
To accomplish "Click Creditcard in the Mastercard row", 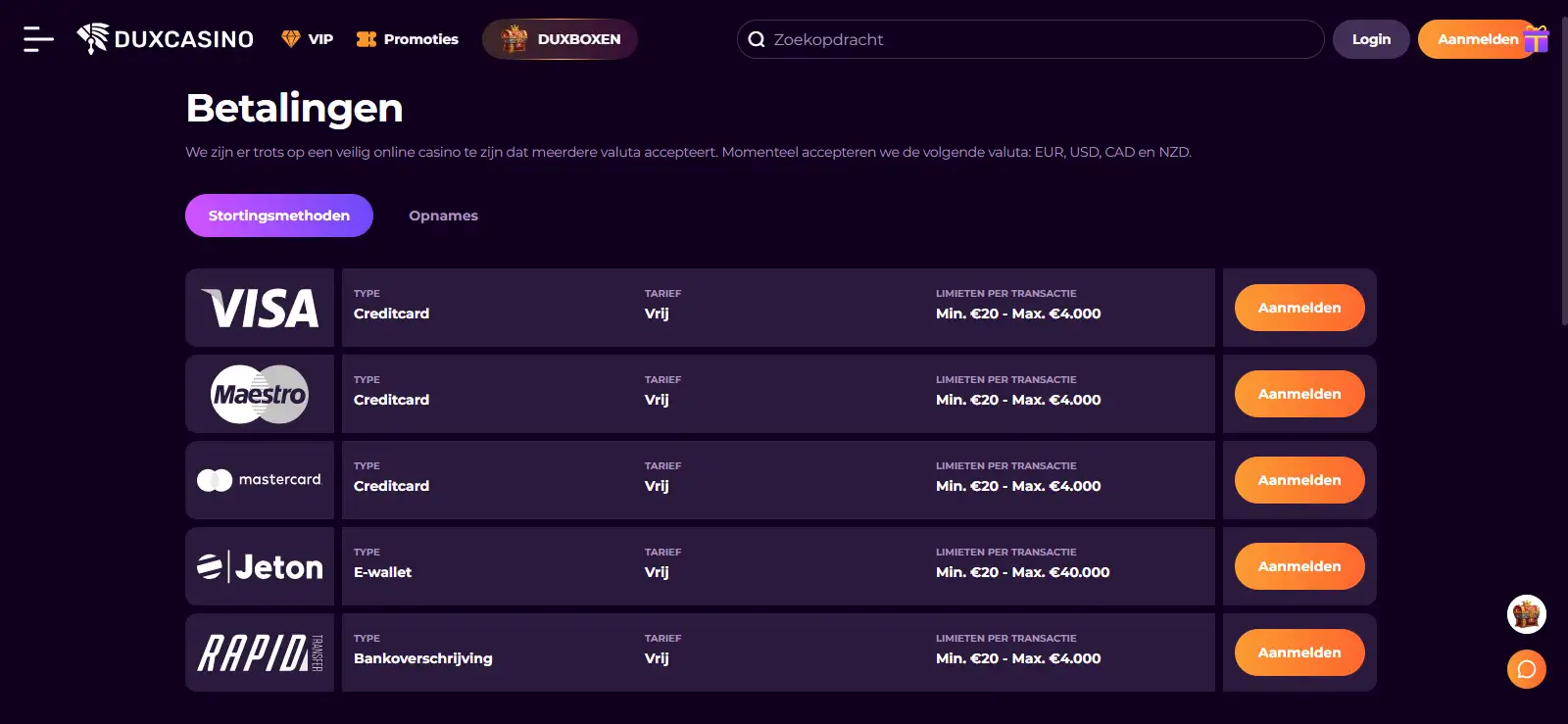I will coord(391,486).
